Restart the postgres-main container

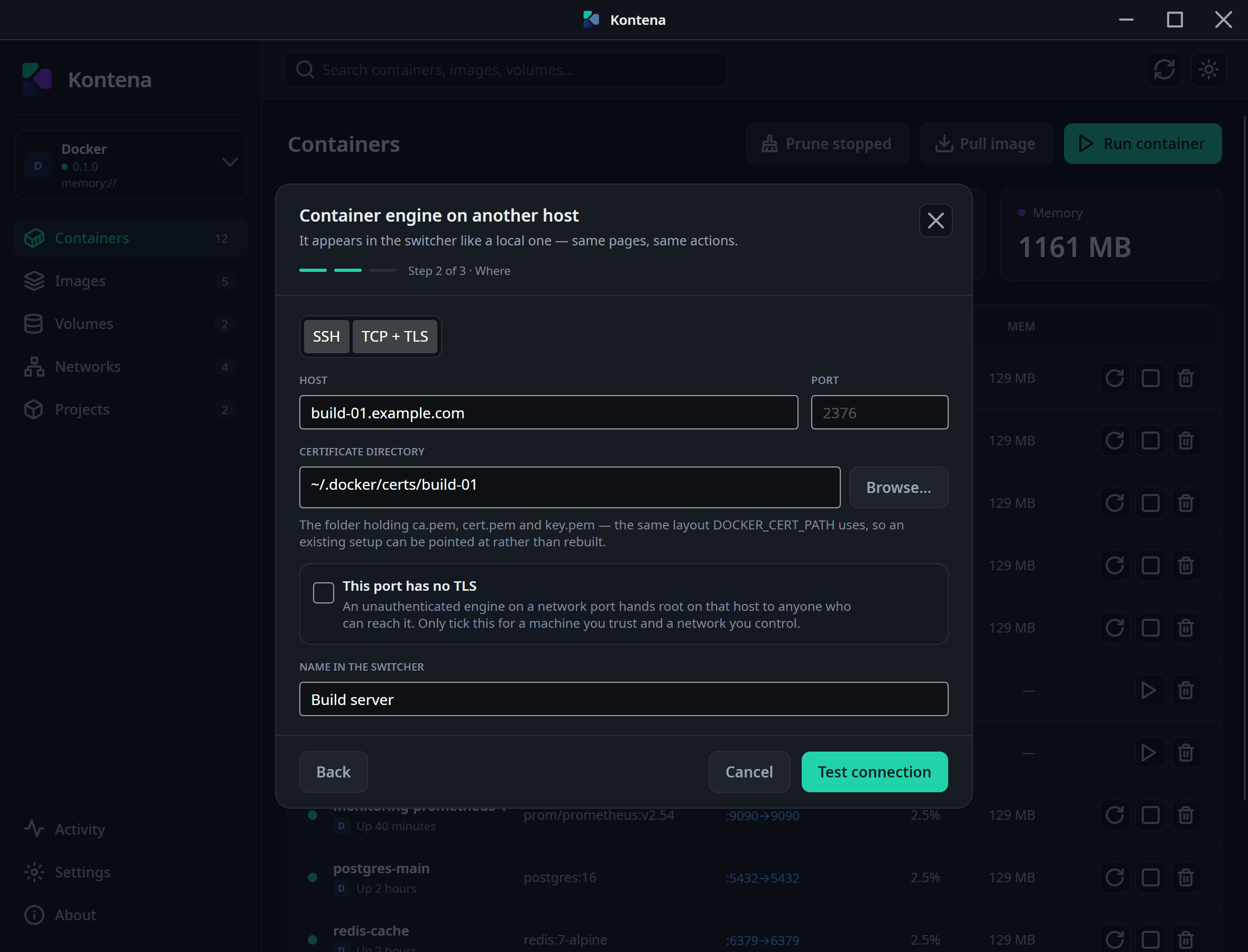coord(1114,877)
